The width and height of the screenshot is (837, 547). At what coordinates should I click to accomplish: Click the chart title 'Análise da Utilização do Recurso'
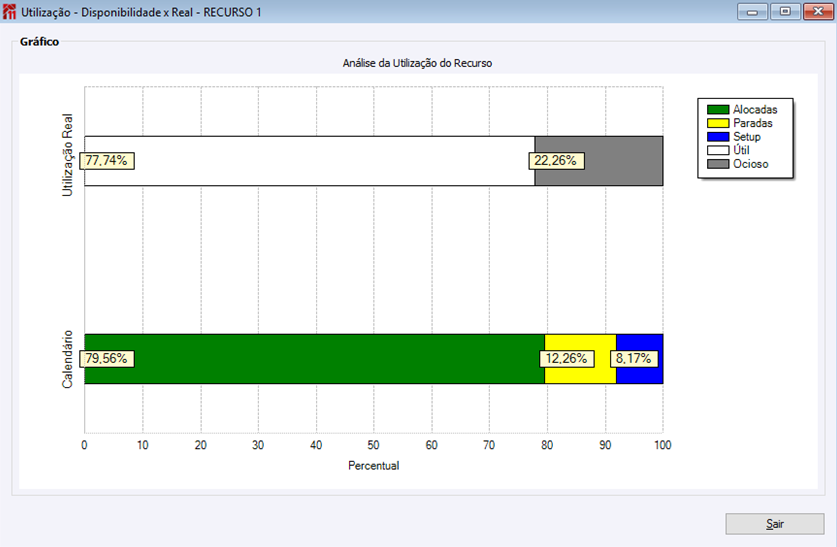pyautogui.click(x=417, y=63)
